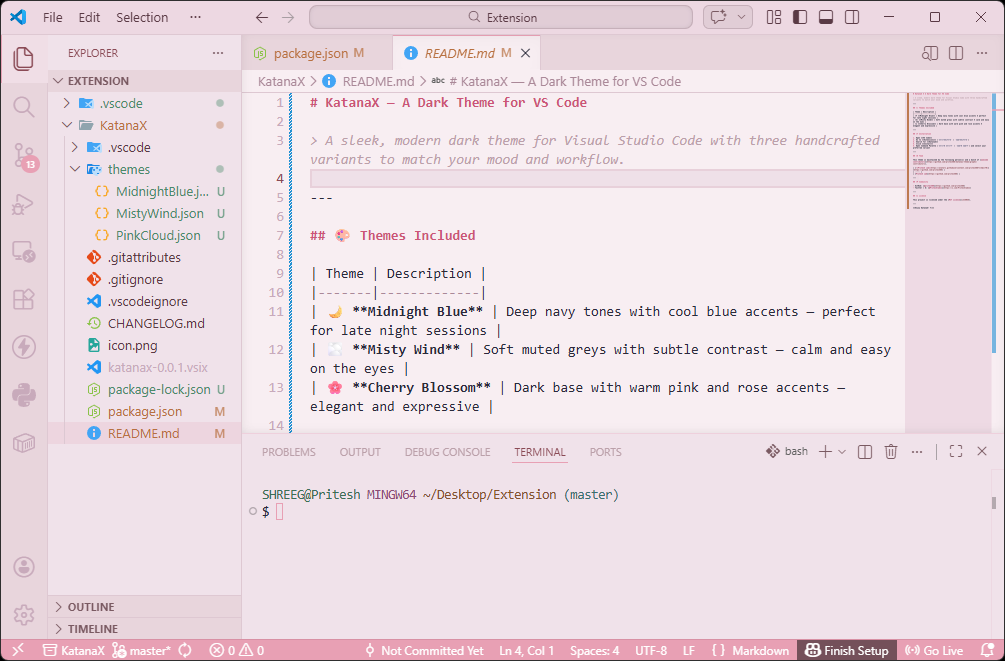Go forward with the right arrow

point(288,17)
